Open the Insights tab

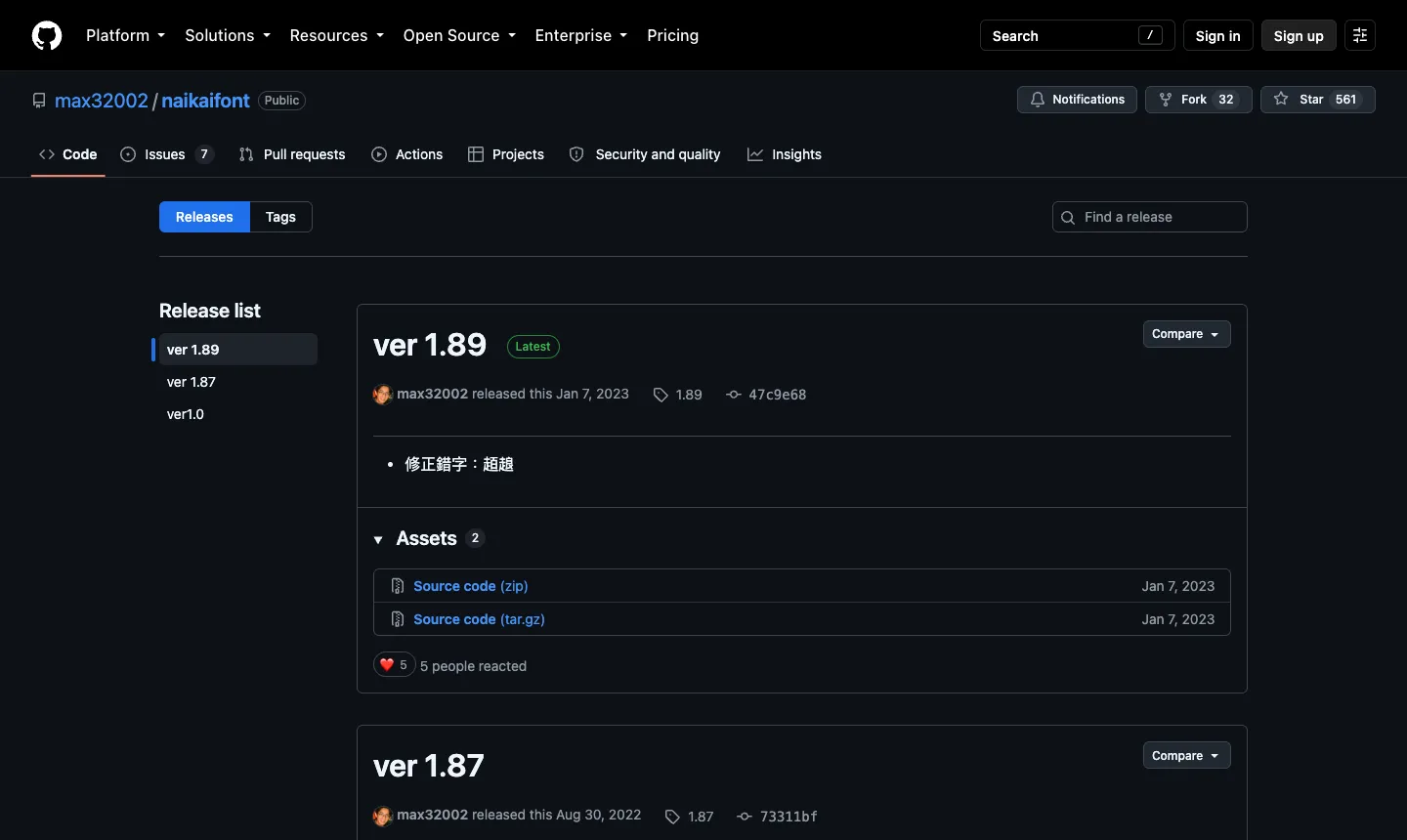(x=785, y=154)
